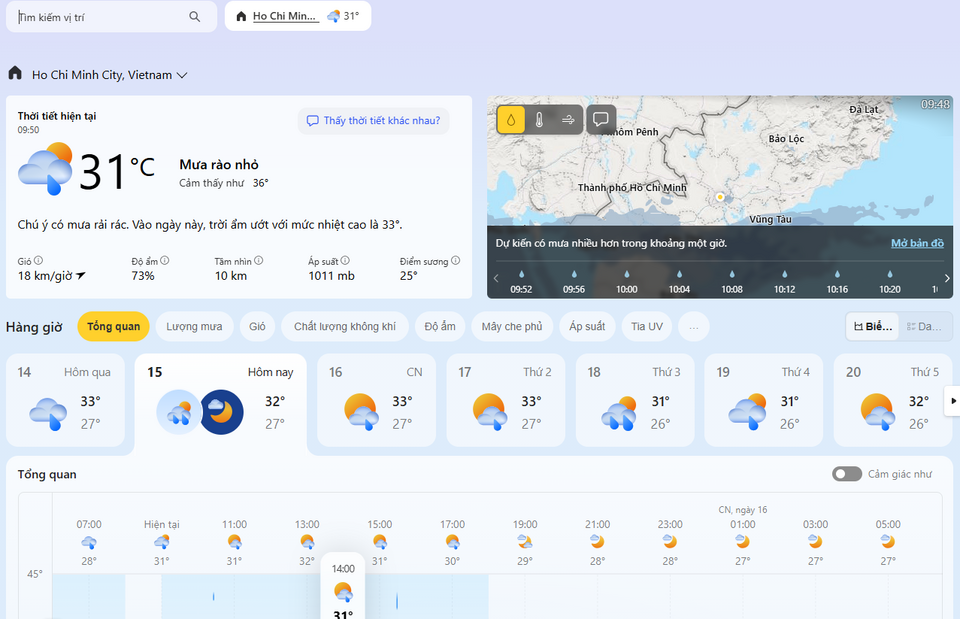Viewport: 960px width, 619px height.
Task: Select the 10:00 marker on the rain timeline
Action: (x=626, y=282)
